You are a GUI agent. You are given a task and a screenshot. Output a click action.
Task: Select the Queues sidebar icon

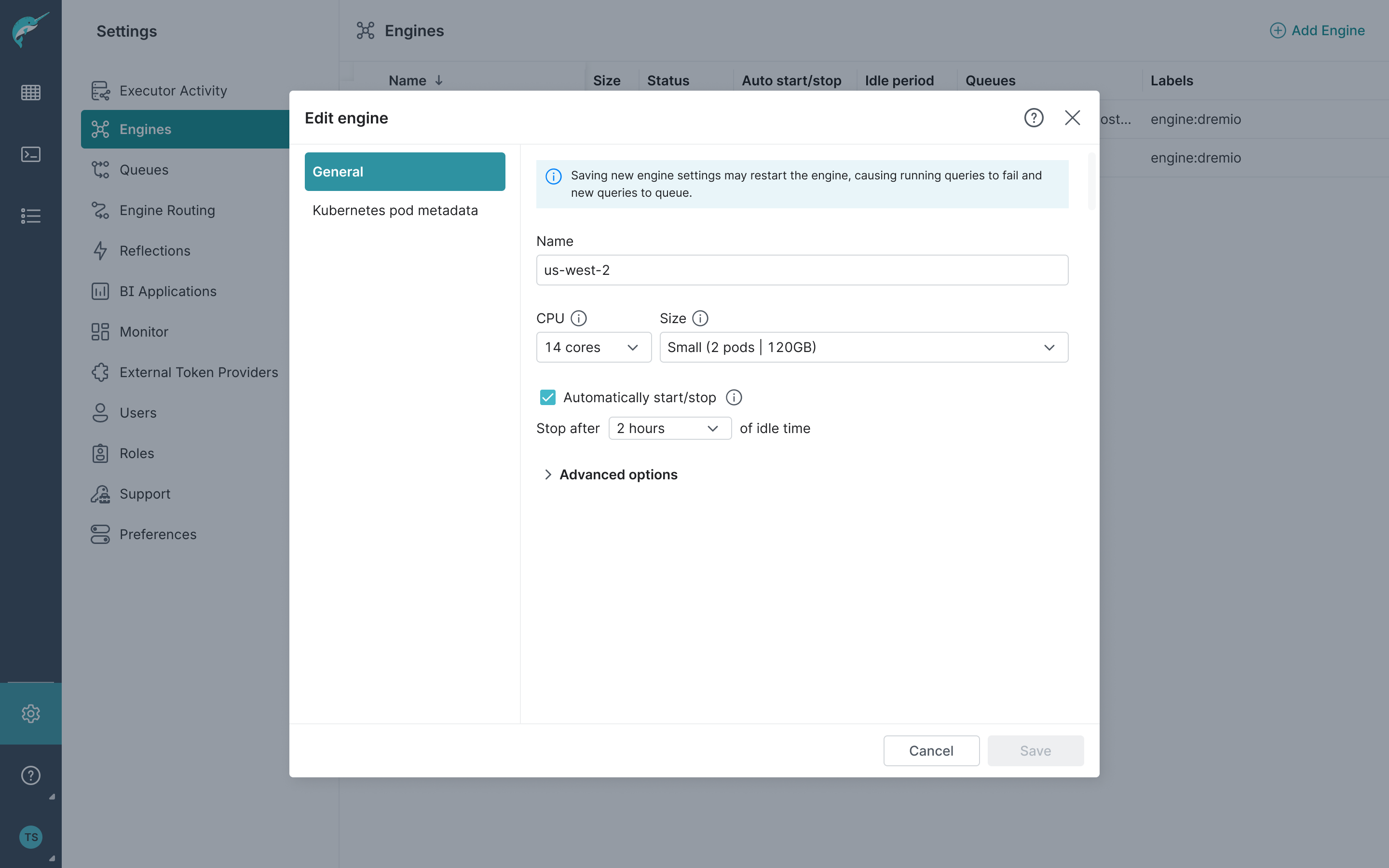coord(100,169)
